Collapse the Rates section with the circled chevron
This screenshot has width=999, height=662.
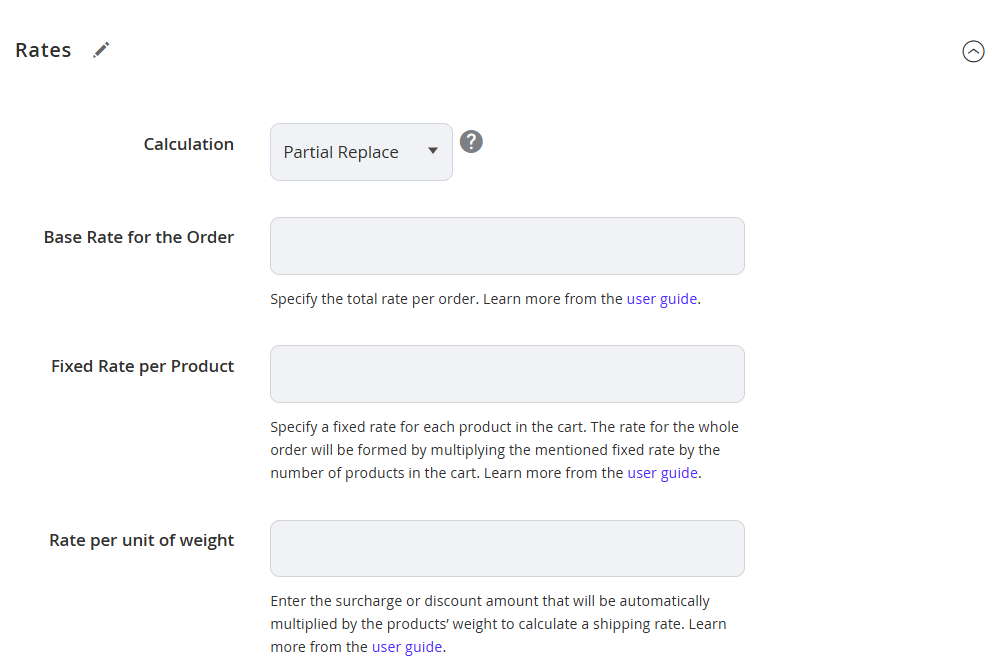973,51
